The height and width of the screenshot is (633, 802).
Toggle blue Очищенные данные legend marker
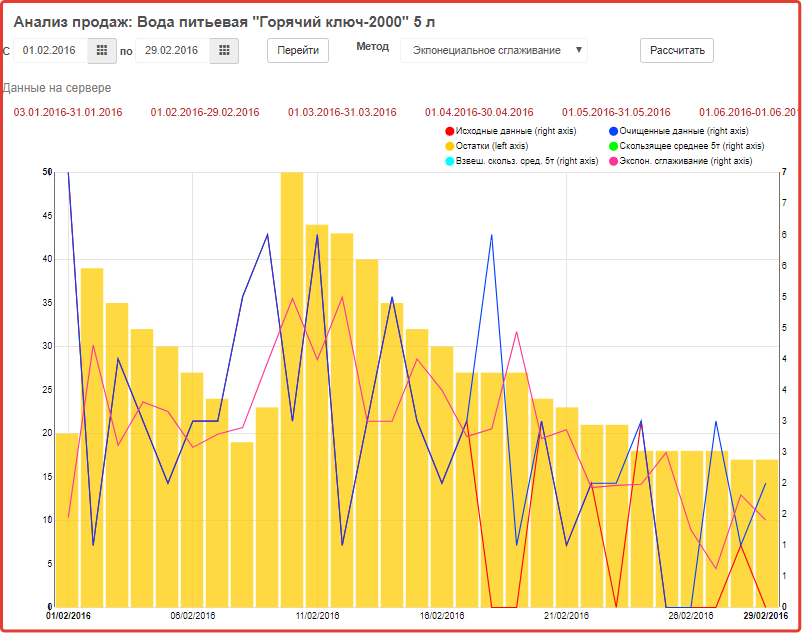click(613, 131)
